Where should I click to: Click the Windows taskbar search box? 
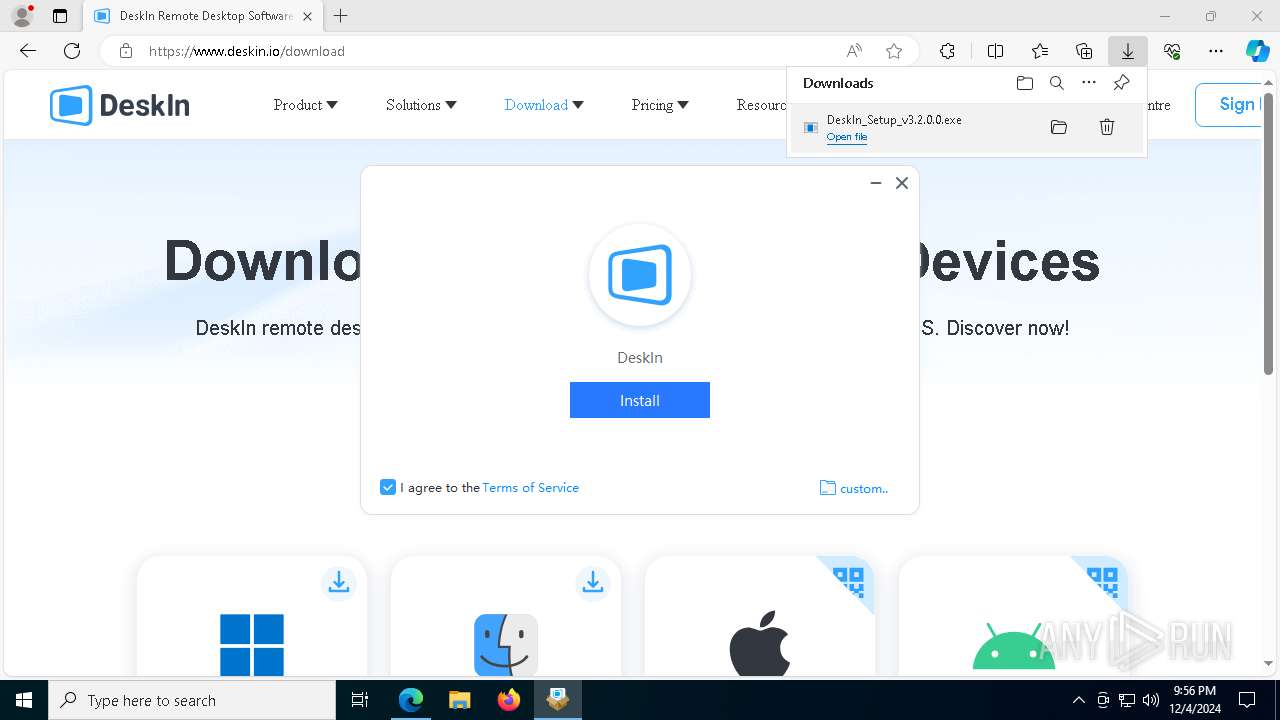[x=193, y=700]
